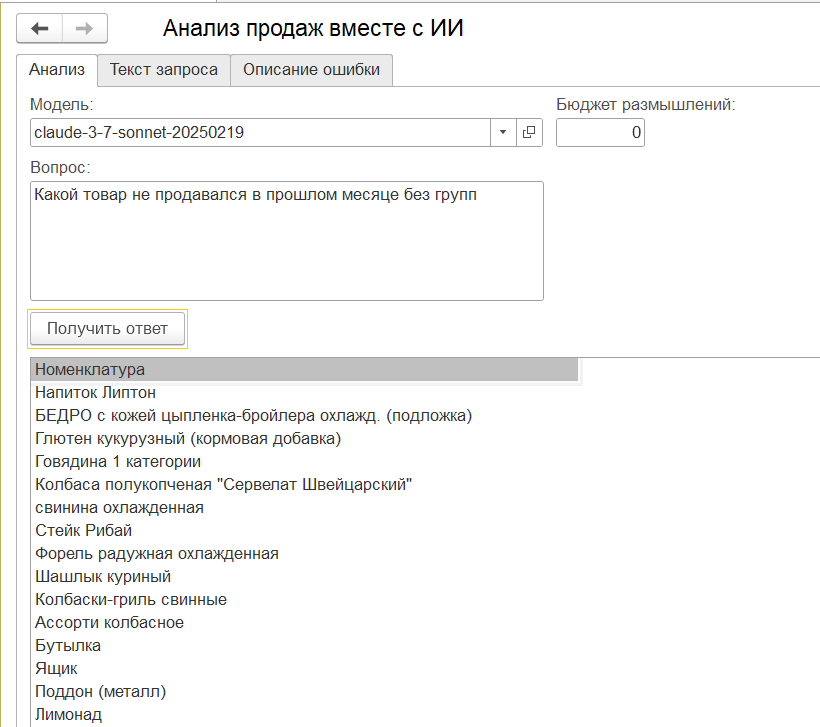Select row Поддон (металл)
This screenshot has height=727, width=820.
(x=304, y=691)
